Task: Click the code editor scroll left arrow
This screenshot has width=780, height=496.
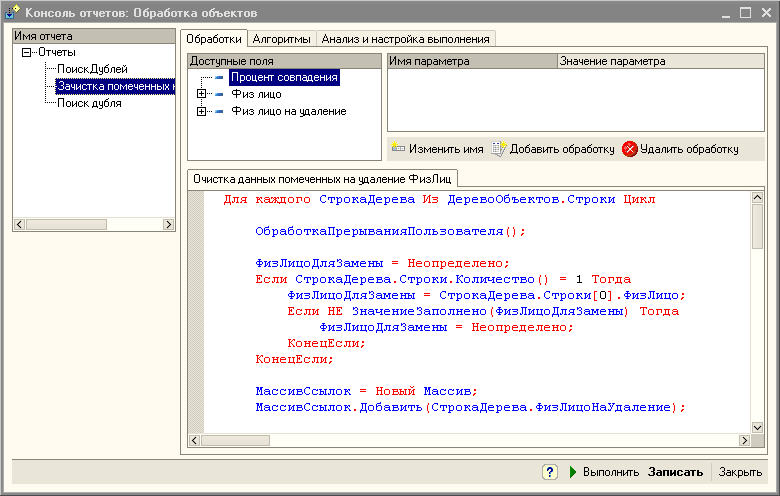Action: 195,440
